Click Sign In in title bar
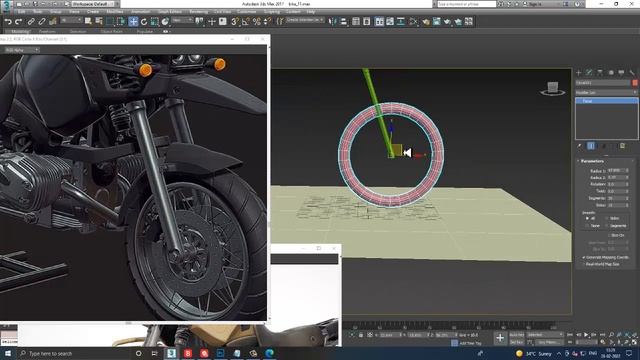 pyautogui.click(x=536, y=4)
